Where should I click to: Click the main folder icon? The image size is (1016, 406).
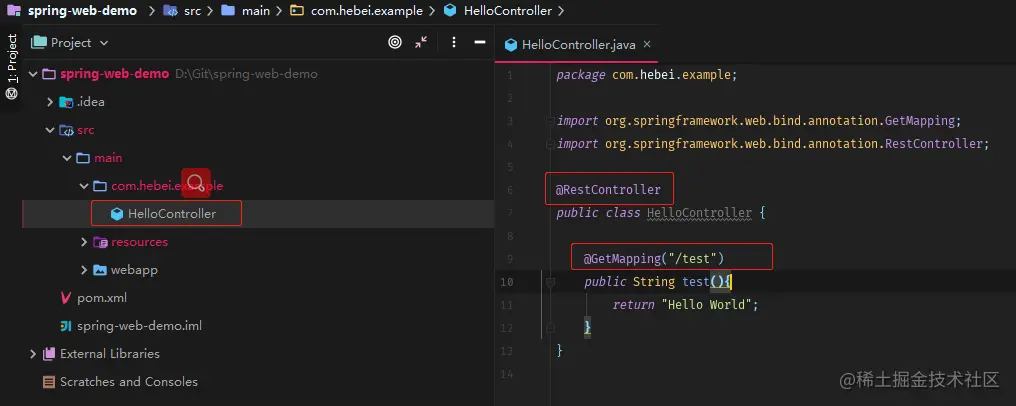tap(83, 158)
